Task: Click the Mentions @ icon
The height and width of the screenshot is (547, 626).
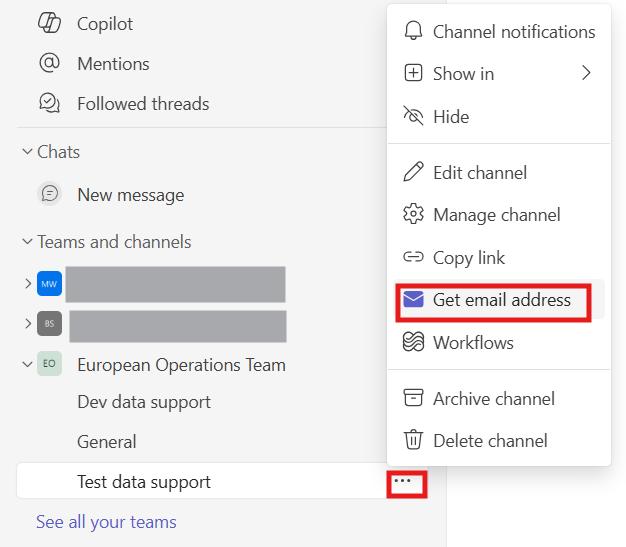Action: pos(50,63)
